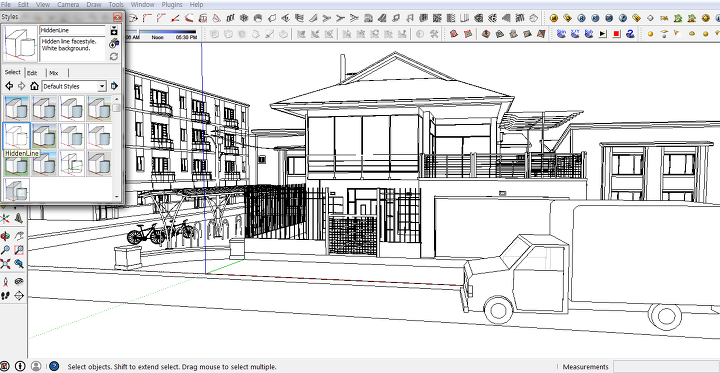Close the Styles panel

[117, 17]
